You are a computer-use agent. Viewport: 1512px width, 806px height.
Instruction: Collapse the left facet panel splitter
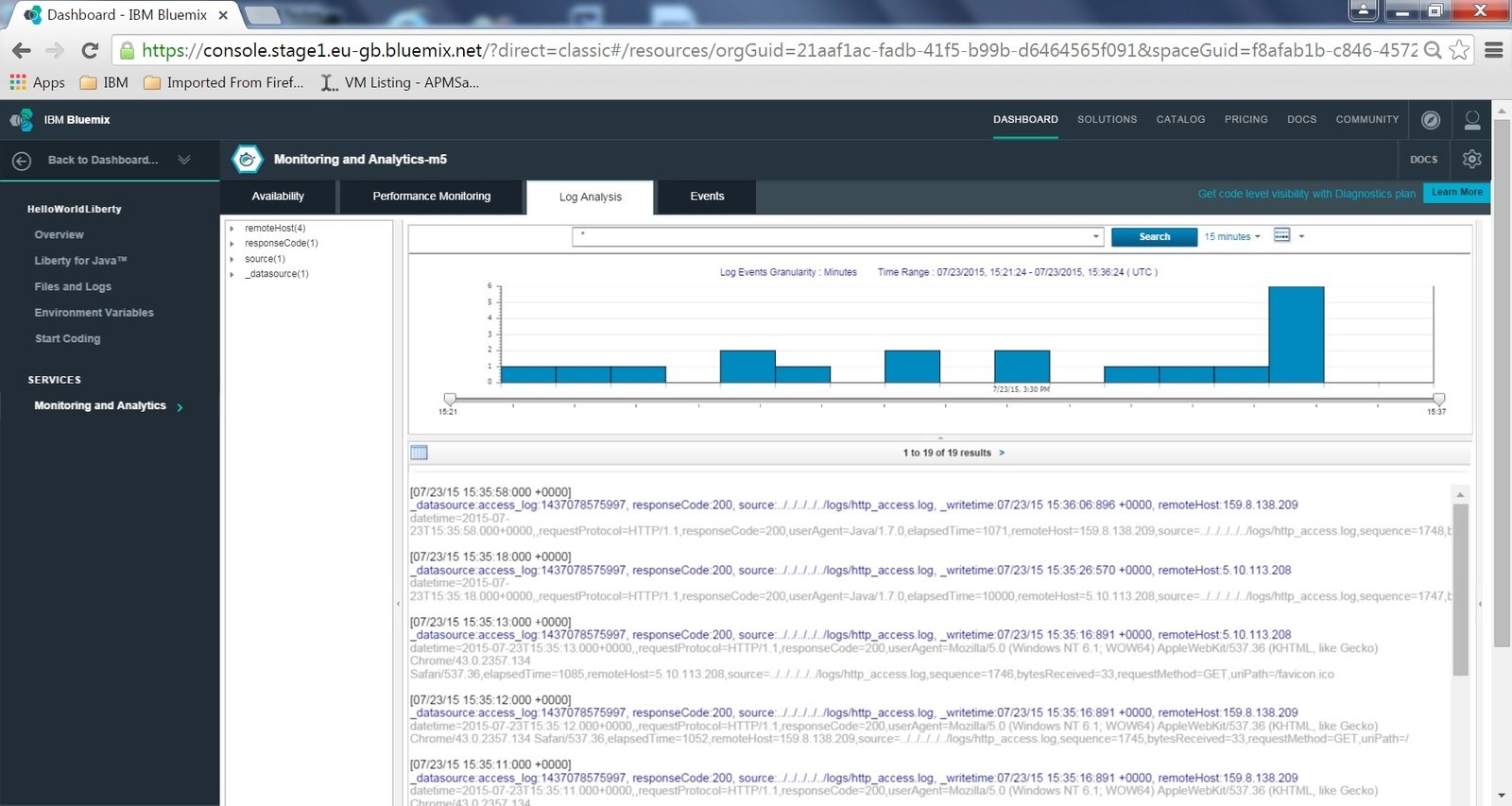398,603
